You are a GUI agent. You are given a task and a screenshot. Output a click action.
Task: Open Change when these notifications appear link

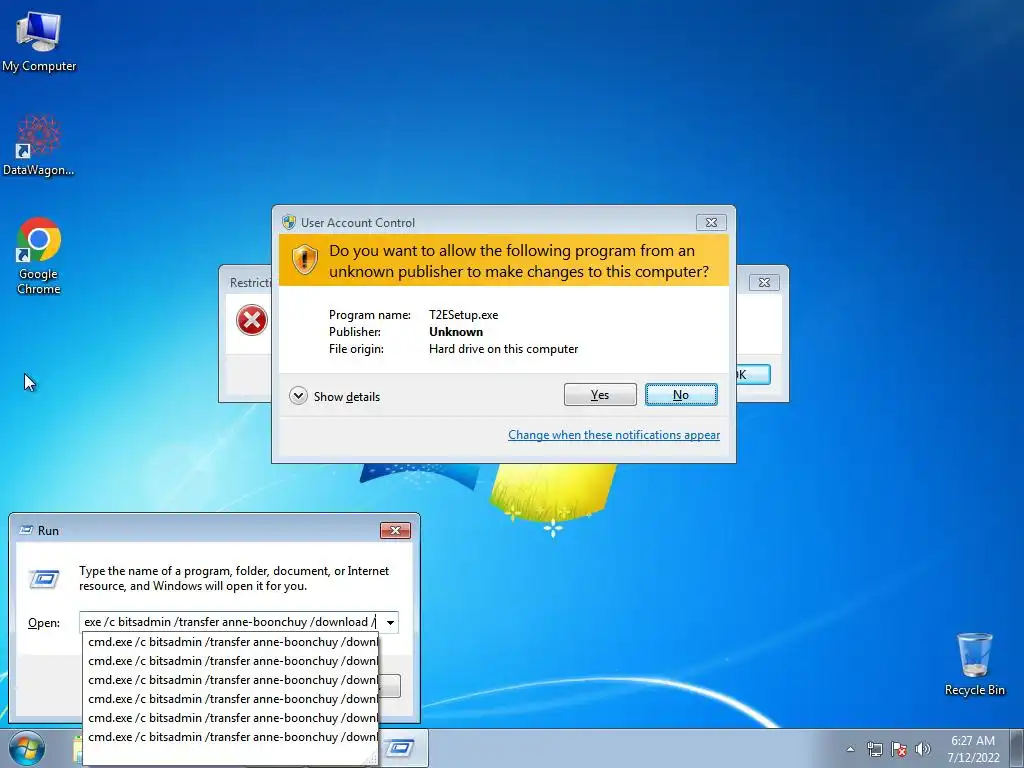(x=614, y=435)
